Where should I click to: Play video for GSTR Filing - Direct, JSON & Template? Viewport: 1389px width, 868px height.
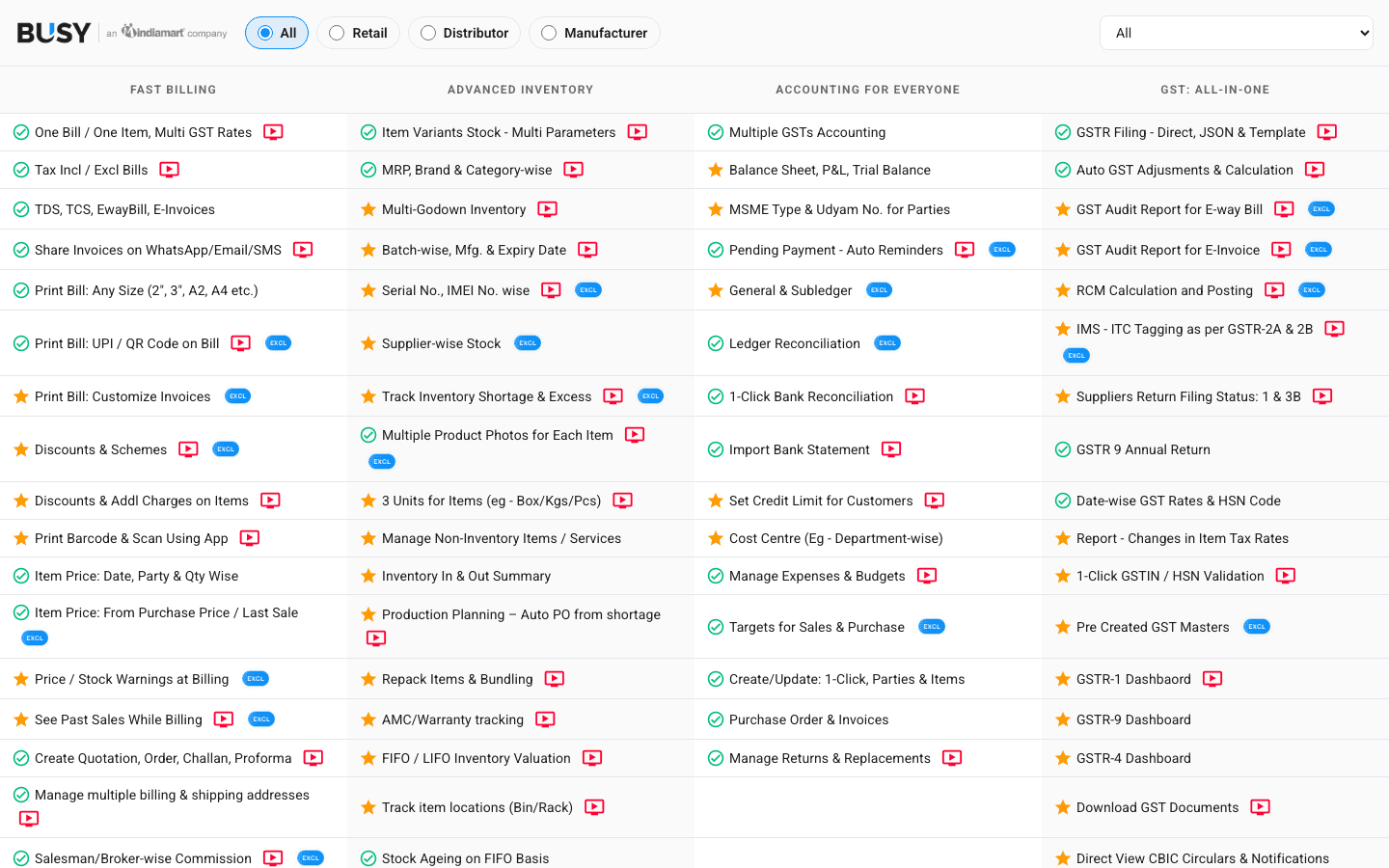[x=1327, y=132]
